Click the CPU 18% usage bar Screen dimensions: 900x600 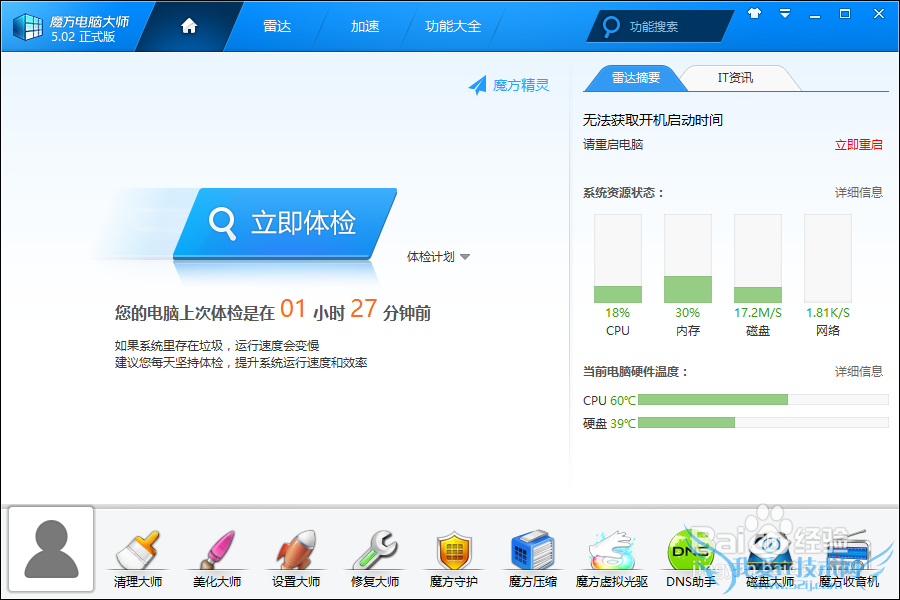[618, 258]
